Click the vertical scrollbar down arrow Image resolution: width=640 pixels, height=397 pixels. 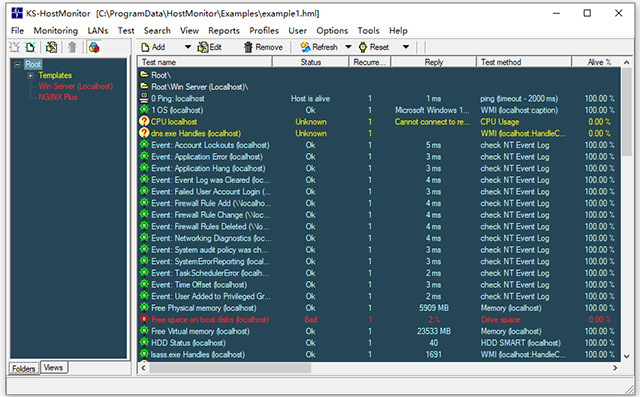(x=627, y=356)
